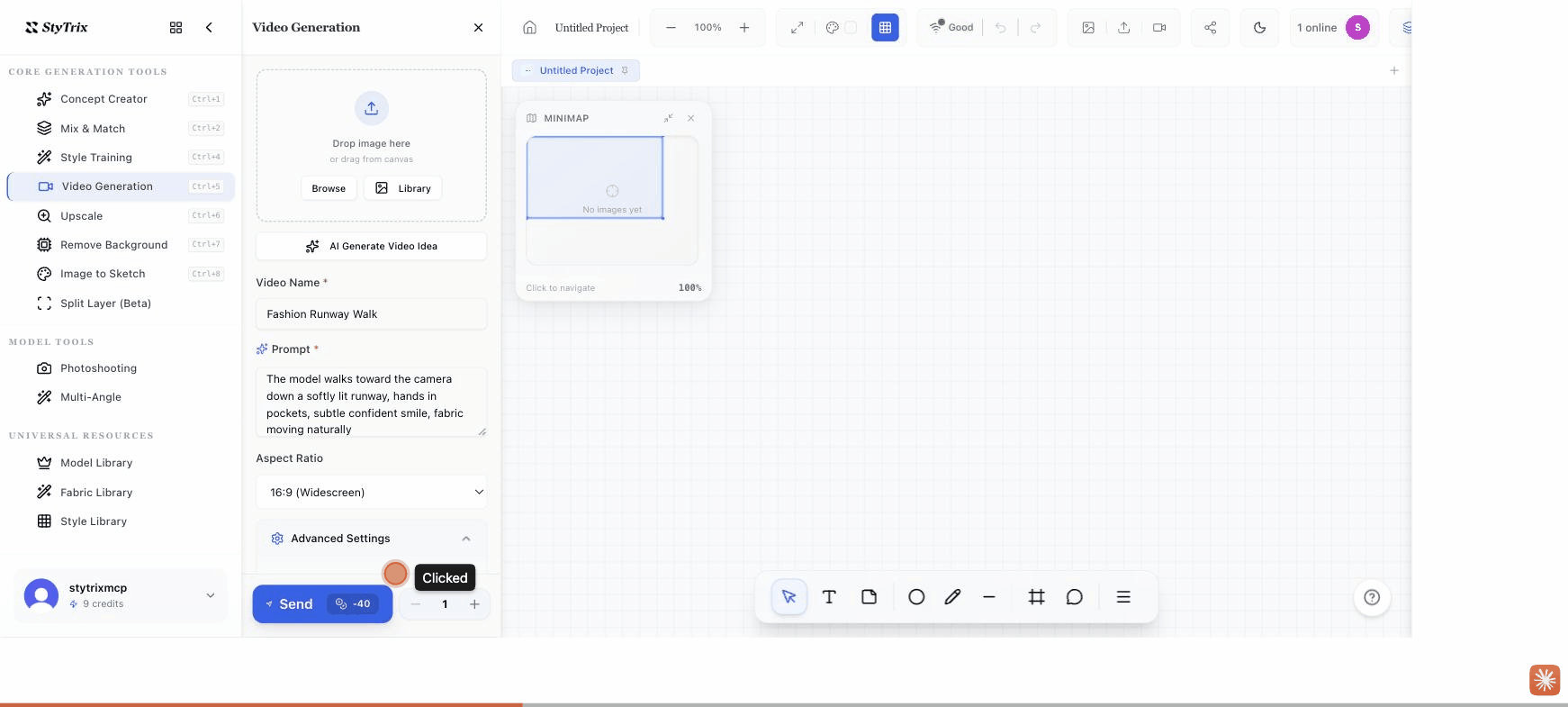Open canvas color palette icon
1568x707 pixels.
833,28
